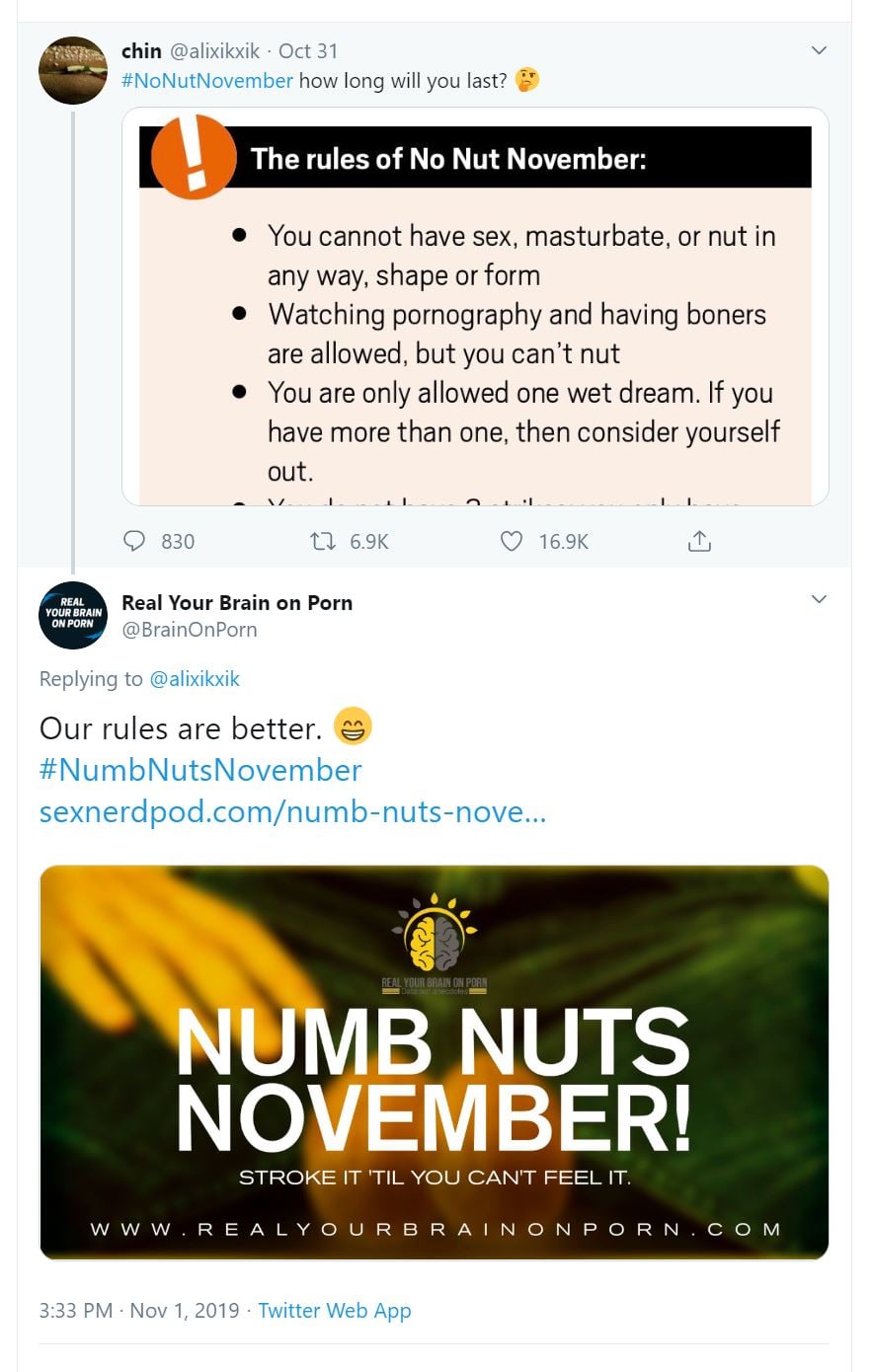Open the Oct 31 timestamp on chin's tweet
This screenshot has width=873, height=1372.
(x=308, y=51)
